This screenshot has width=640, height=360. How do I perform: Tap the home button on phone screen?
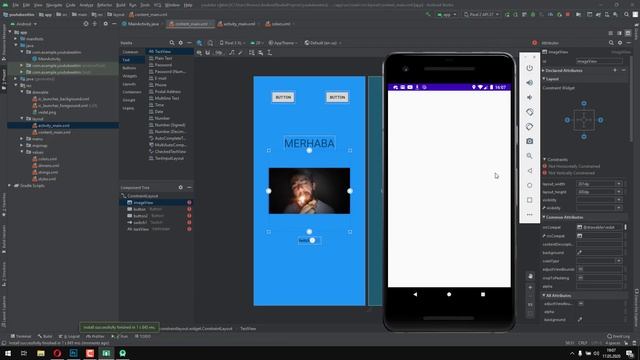[449, 294]
